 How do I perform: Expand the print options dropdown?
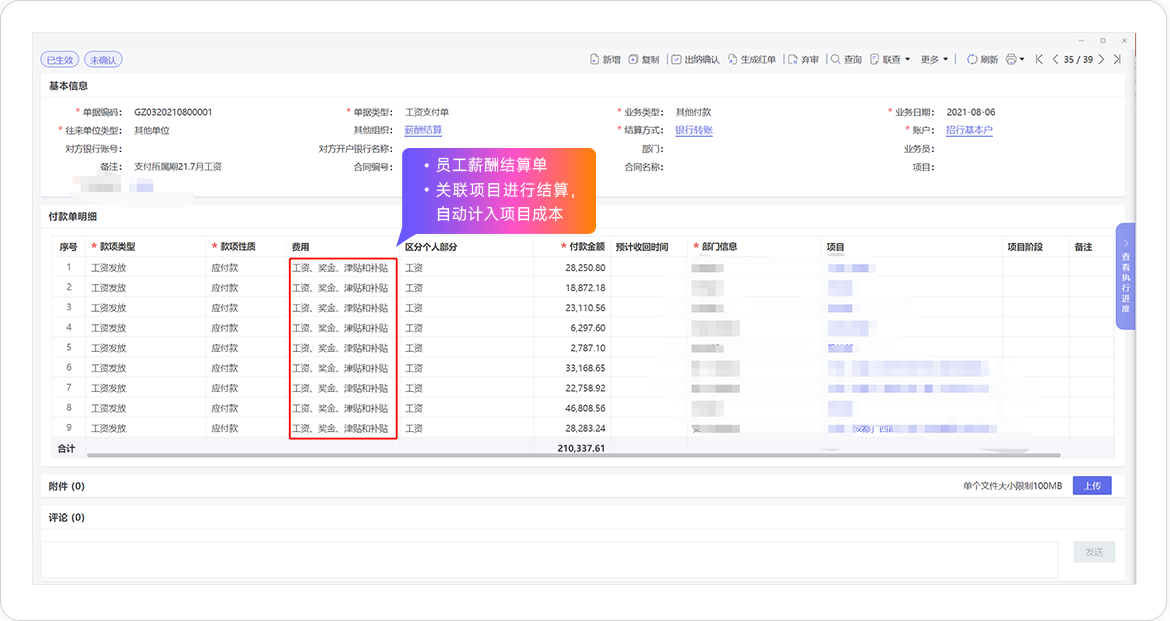[x=1021, y=60]
